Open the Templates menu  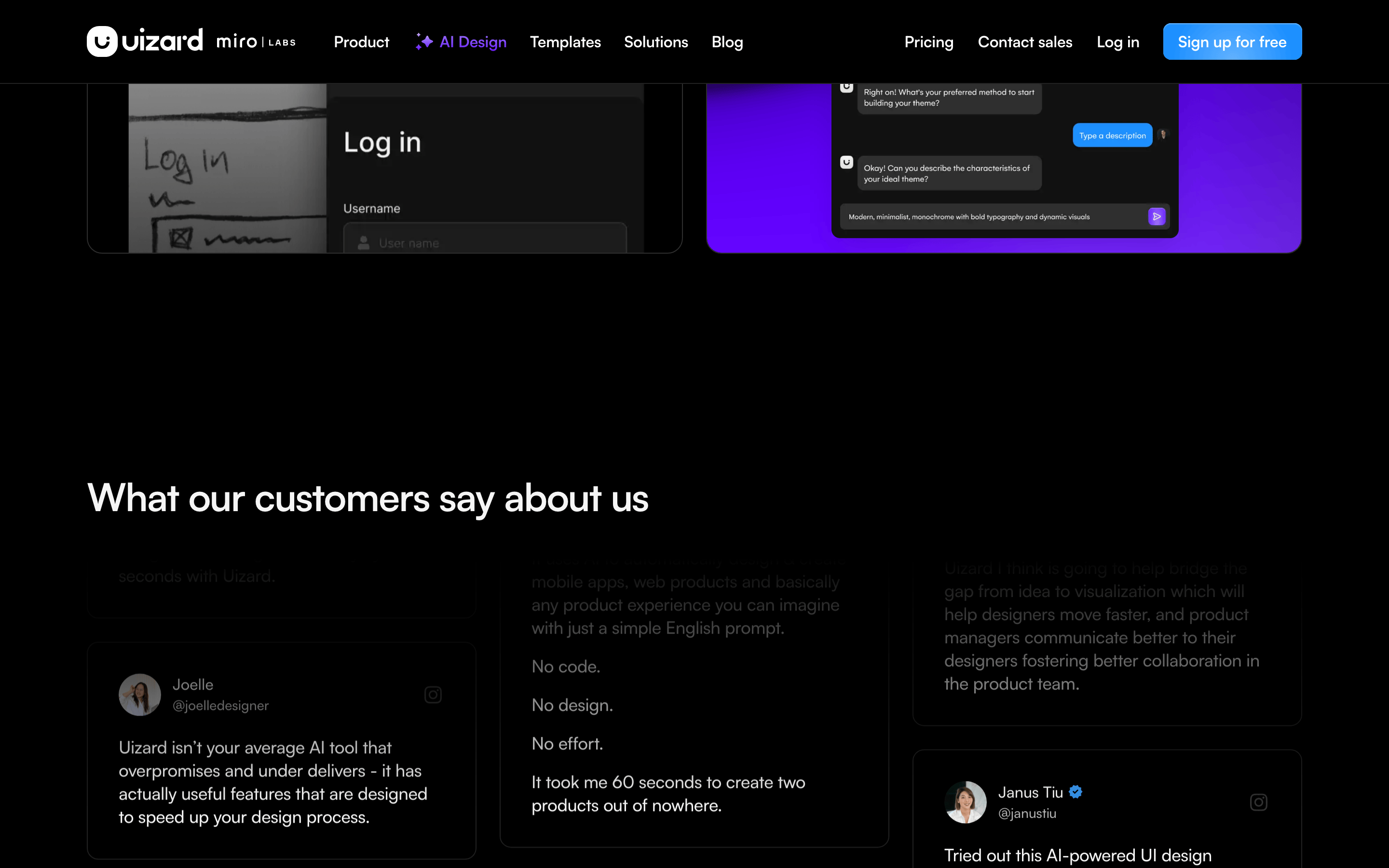coord(565,42)
